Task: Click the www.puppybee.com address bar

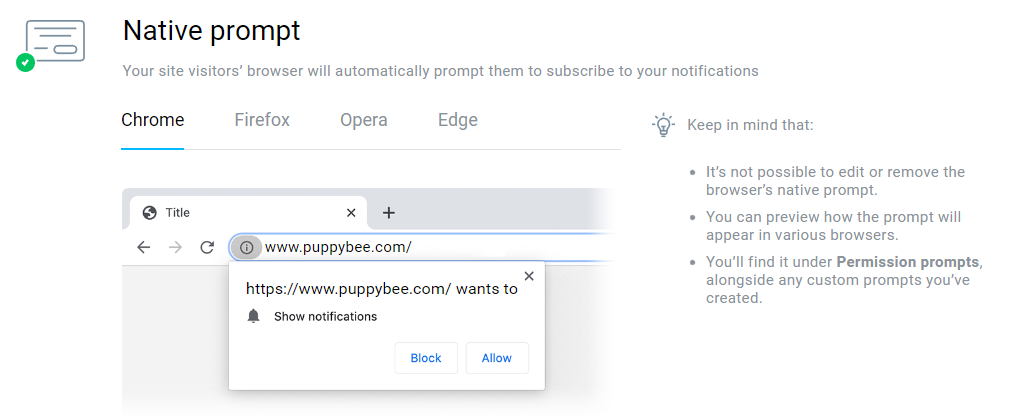Action: click(420, 247)
